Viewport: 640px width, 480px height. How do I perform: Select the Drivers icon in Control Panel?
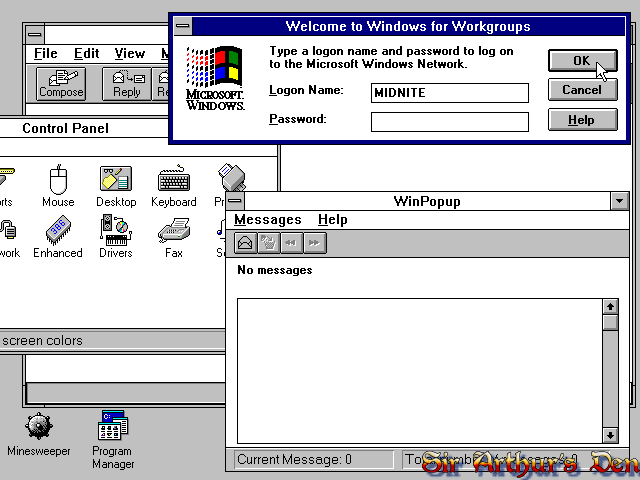116,237
